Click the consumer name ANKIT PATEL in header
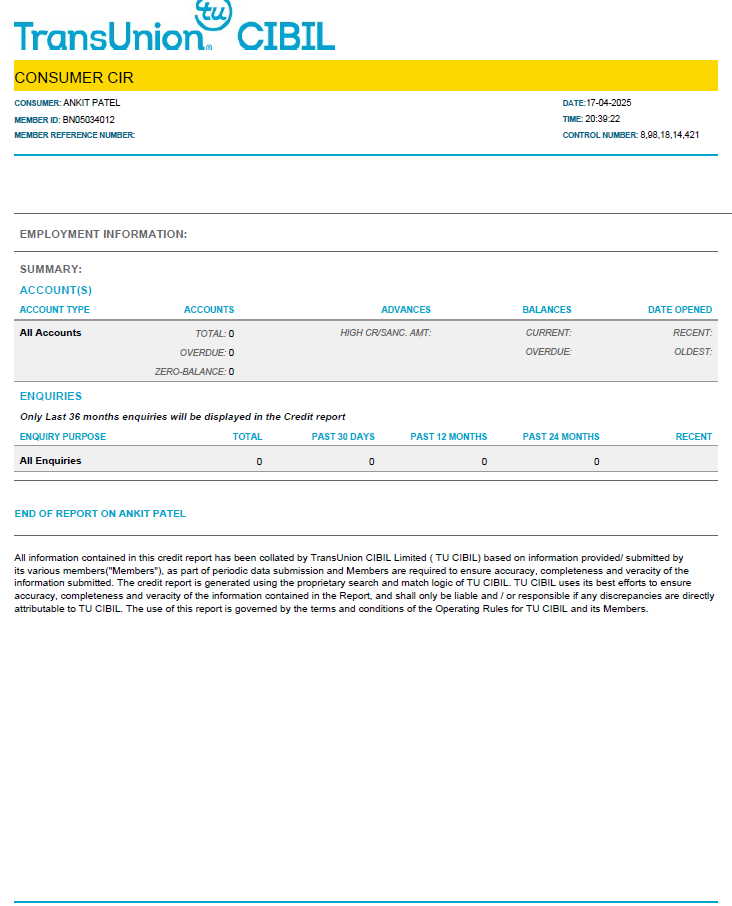732x906 pixels. click(x=91, y=103)
